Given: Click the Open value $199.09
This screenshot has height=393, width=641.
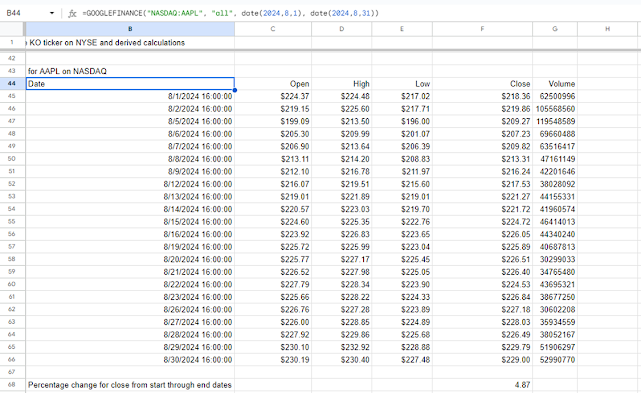Looking at the screenshot, I should (x=273, y=121).
